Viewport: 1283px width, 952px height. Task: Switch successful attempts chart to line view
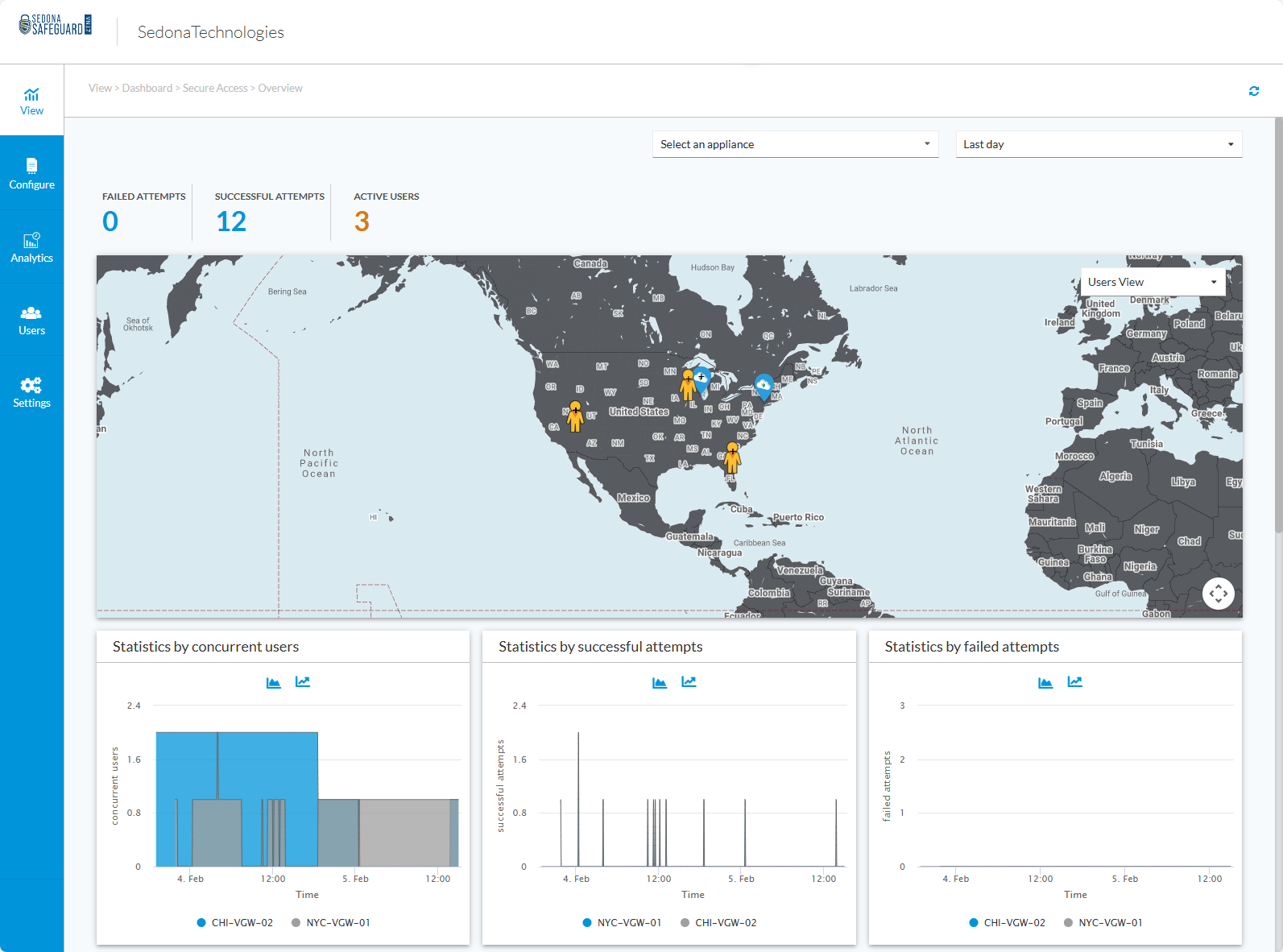click(689, 681)
